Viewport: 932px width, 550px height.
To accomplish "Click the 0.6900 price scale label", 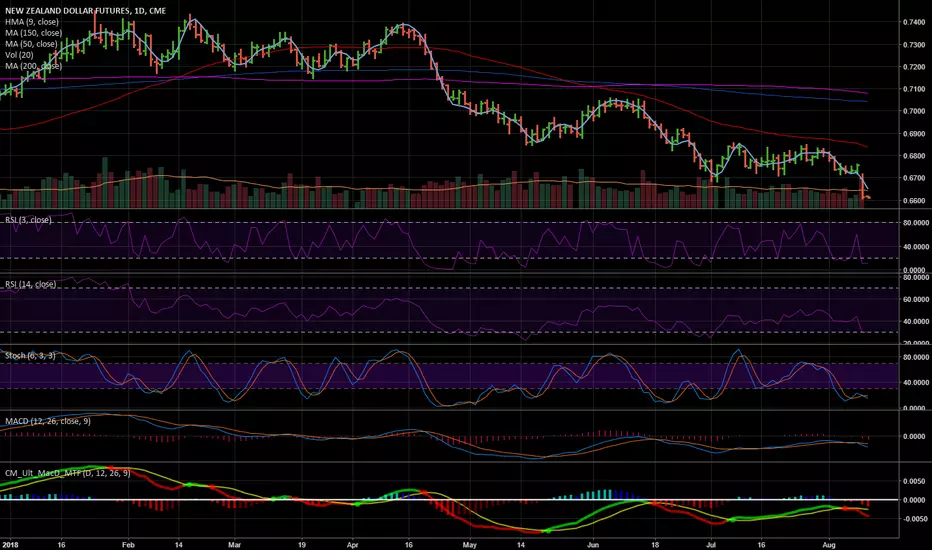I will coord(914,134).
